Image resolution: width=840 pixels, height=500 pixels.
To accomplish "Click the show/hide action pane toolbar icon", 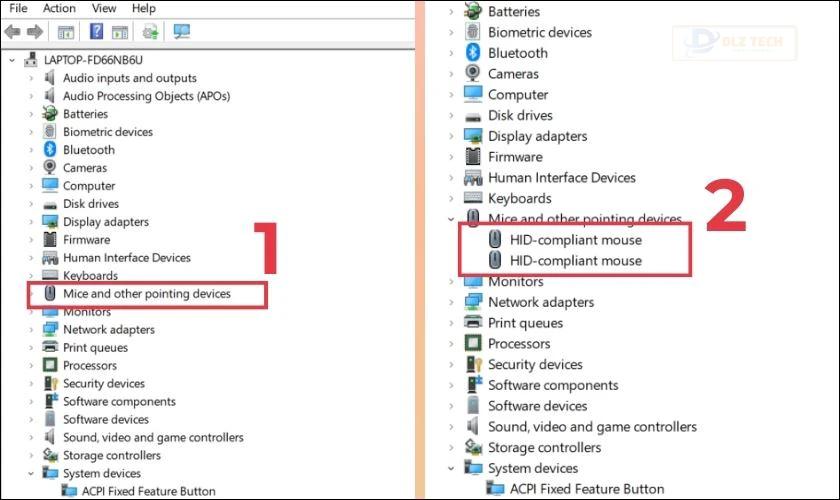I will pyautogui.click(x=119, y=32).
